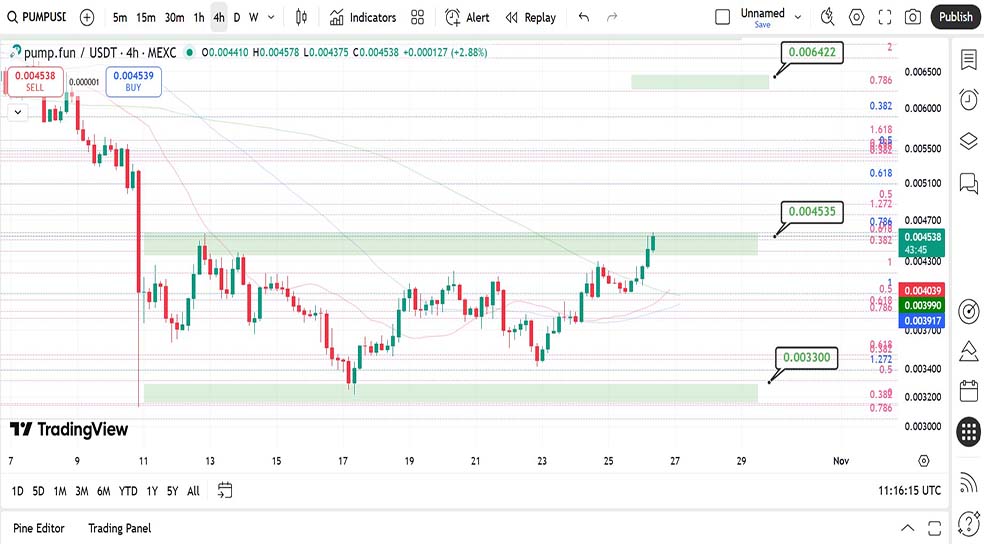Open chart settings hexagon icon

point(857,17)
